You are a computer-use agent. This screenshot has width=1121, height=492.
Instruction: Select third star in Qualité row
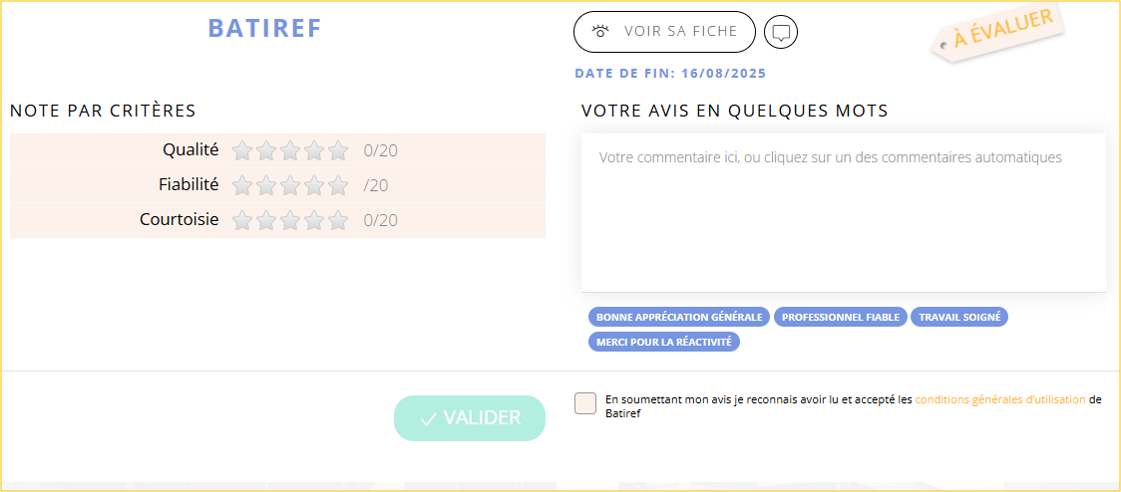point(290,151)
